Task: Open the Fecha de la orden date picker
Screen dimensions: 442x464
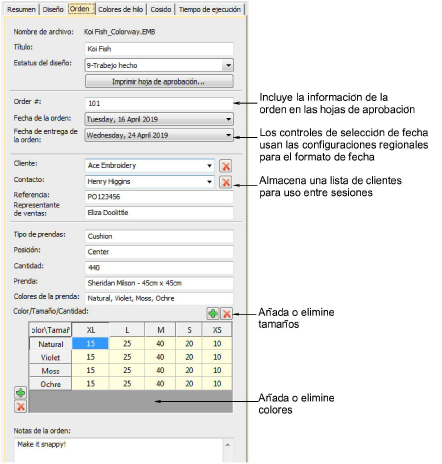Action: (x=228, y=119)
